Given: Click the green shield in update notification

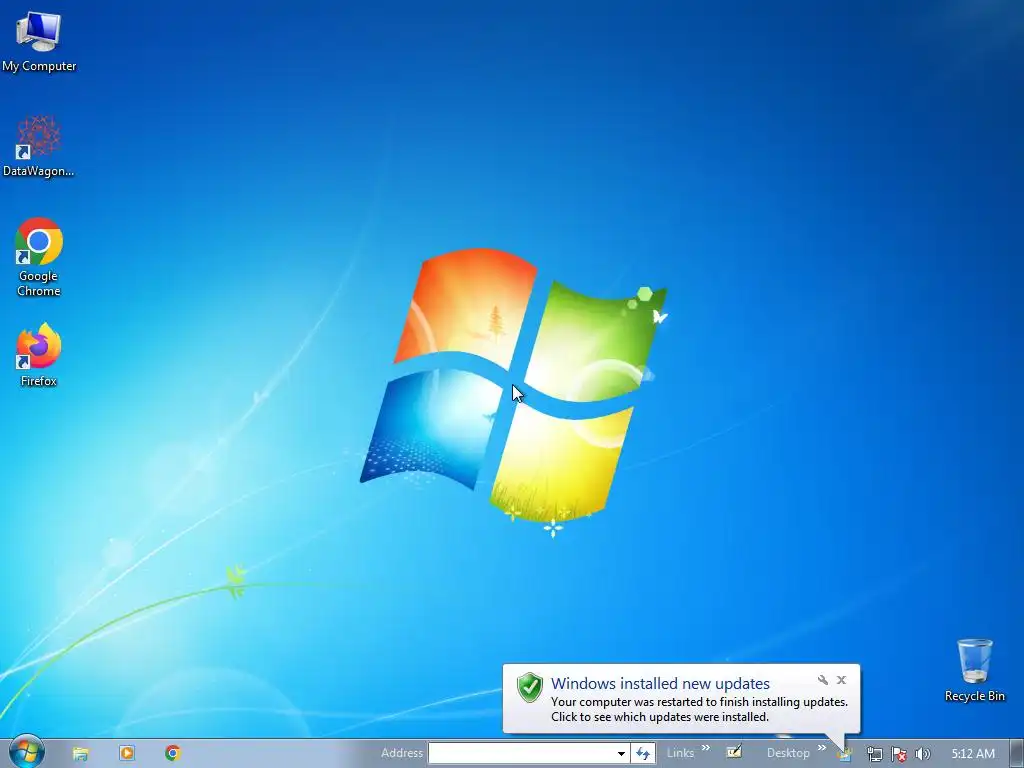Looking at the screenshot, I should coord(530,688).
